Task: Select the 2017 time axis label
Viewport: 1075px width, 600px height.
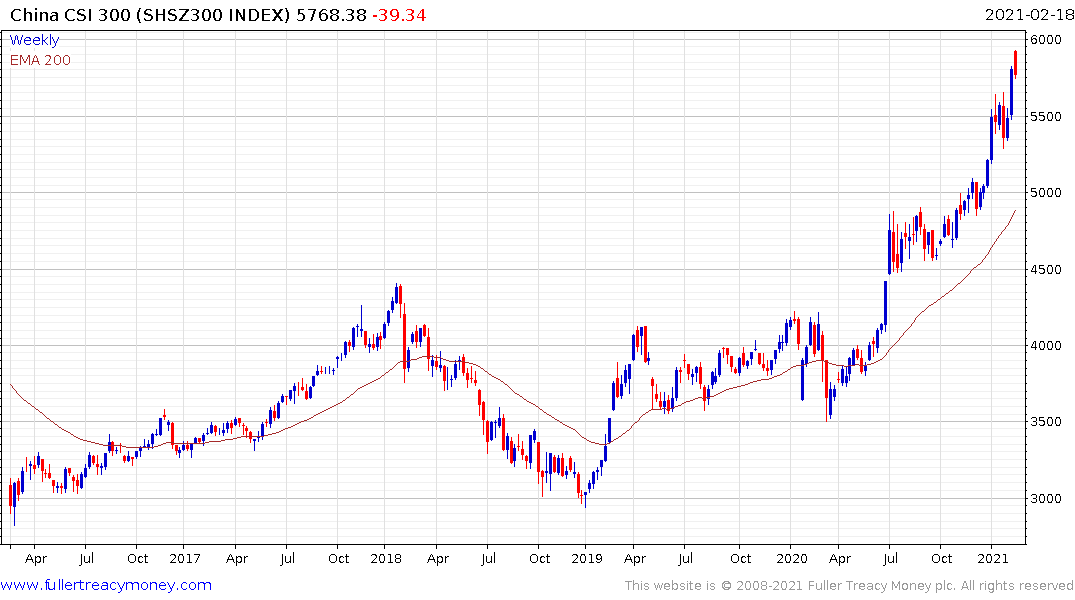Action: coord(185,558)
